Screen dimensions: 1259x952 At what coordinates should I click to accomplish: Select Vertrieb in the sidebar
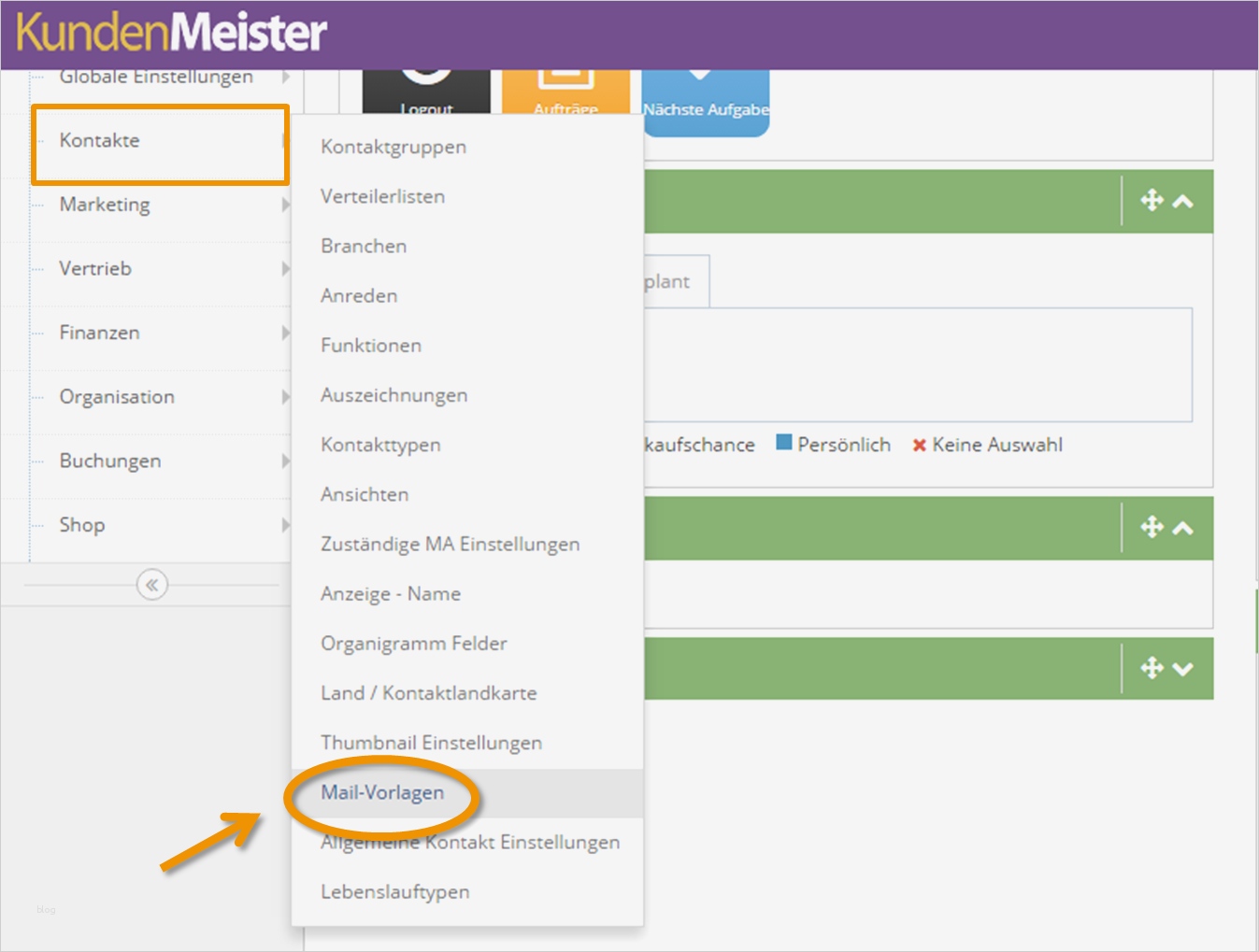[95, 269]
